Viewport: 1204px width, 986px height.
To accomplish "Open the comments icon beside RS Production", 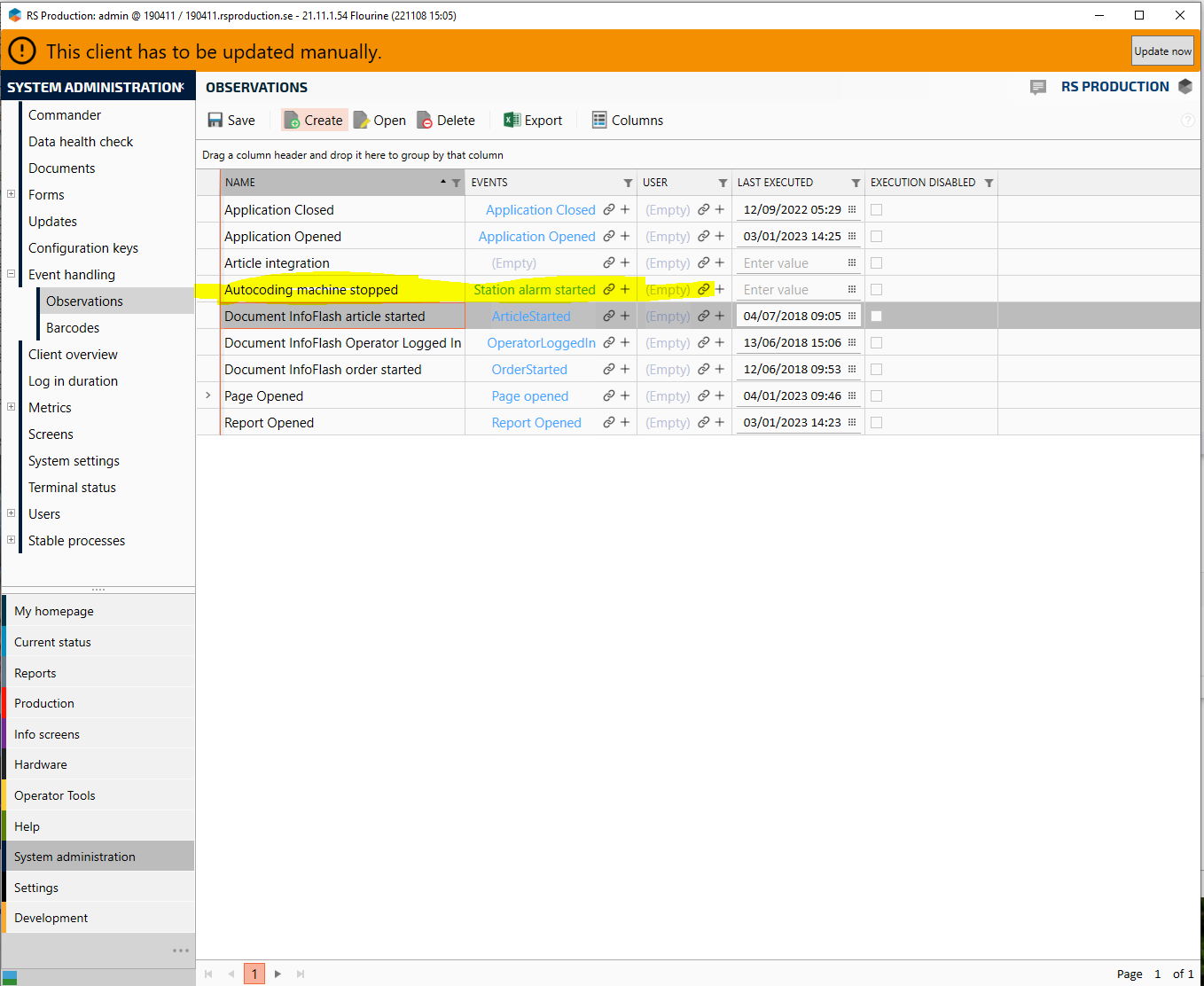I will 1038,87.
